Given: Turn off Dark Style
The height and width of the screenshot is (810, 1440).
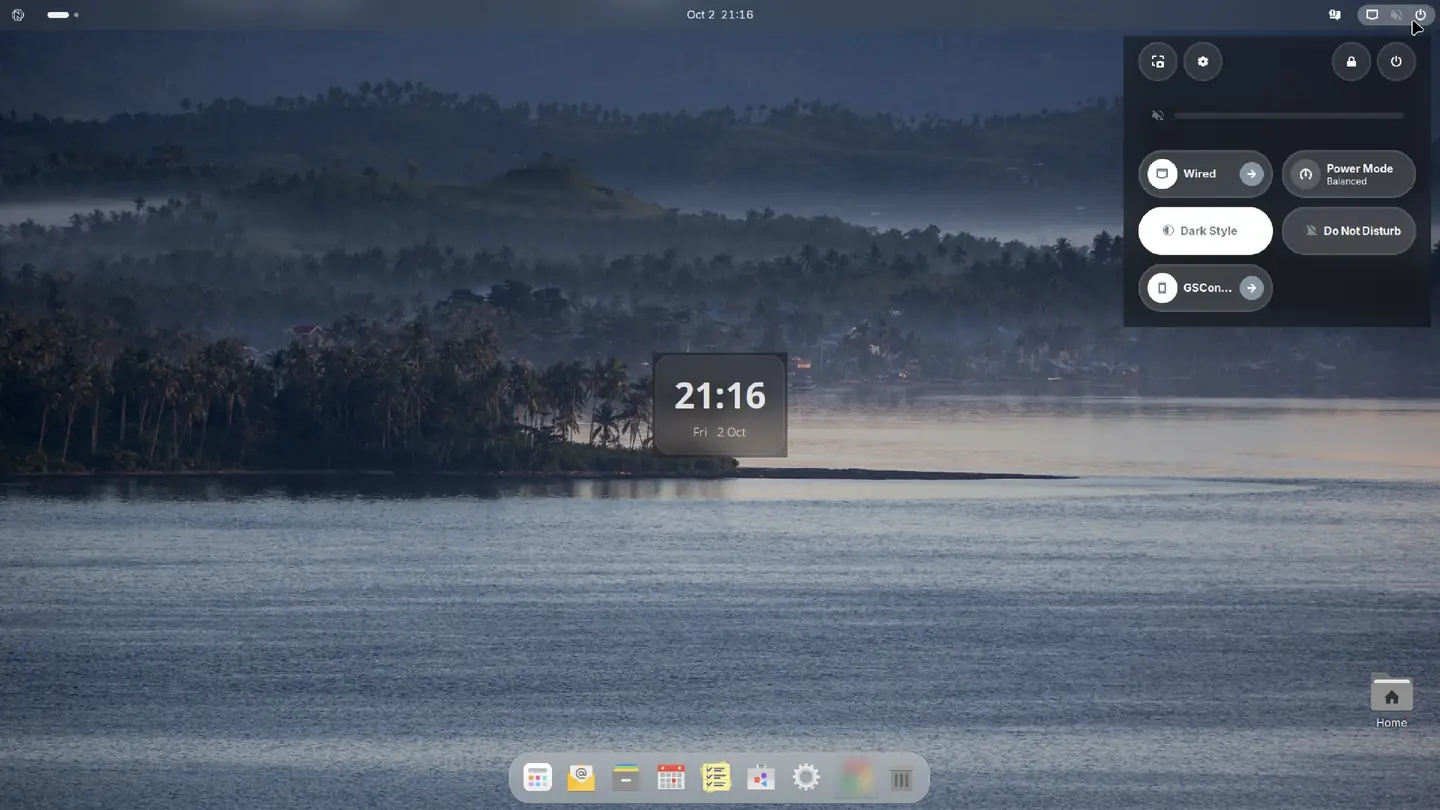Looking at the screenshot, I should (1205, 231).
